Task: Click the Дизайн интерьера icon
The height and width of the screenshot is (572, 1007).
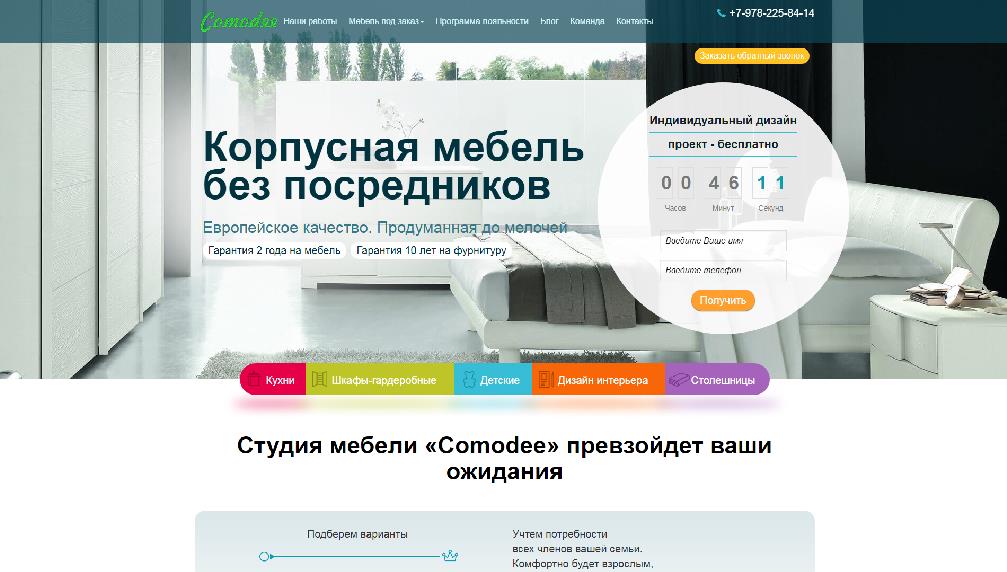Action: (x=546, y=379)
